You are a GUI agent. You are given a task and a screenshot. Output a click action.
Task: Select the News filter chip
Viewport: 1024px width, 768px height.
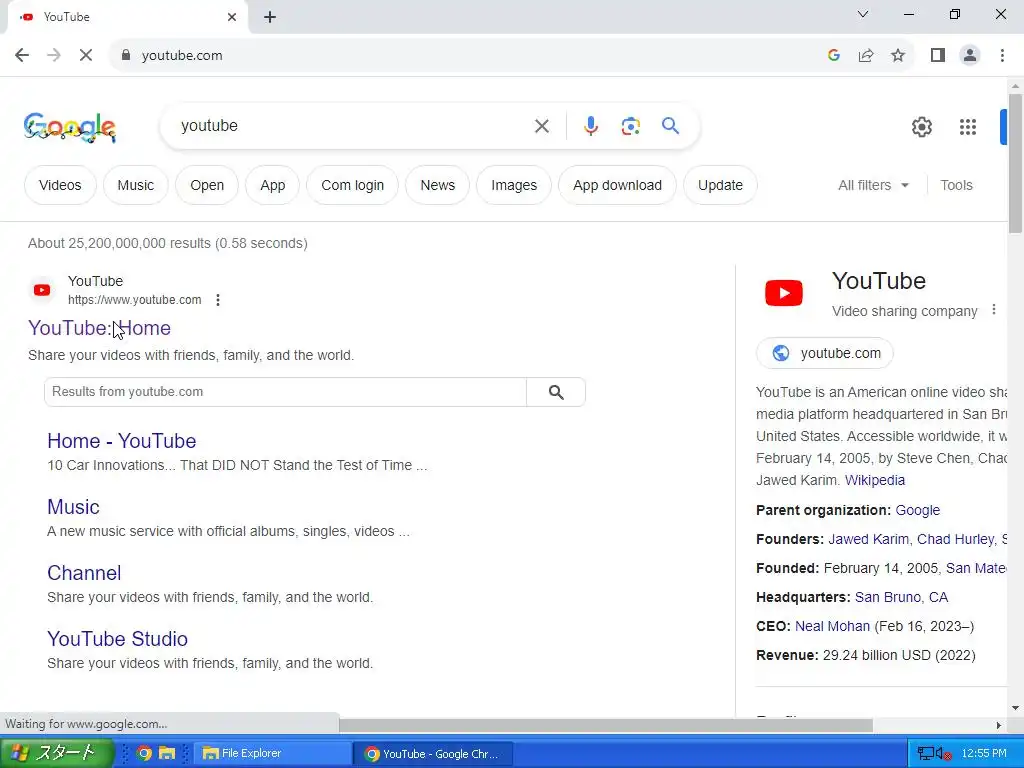pyautogui.click(x=438, y=185)
